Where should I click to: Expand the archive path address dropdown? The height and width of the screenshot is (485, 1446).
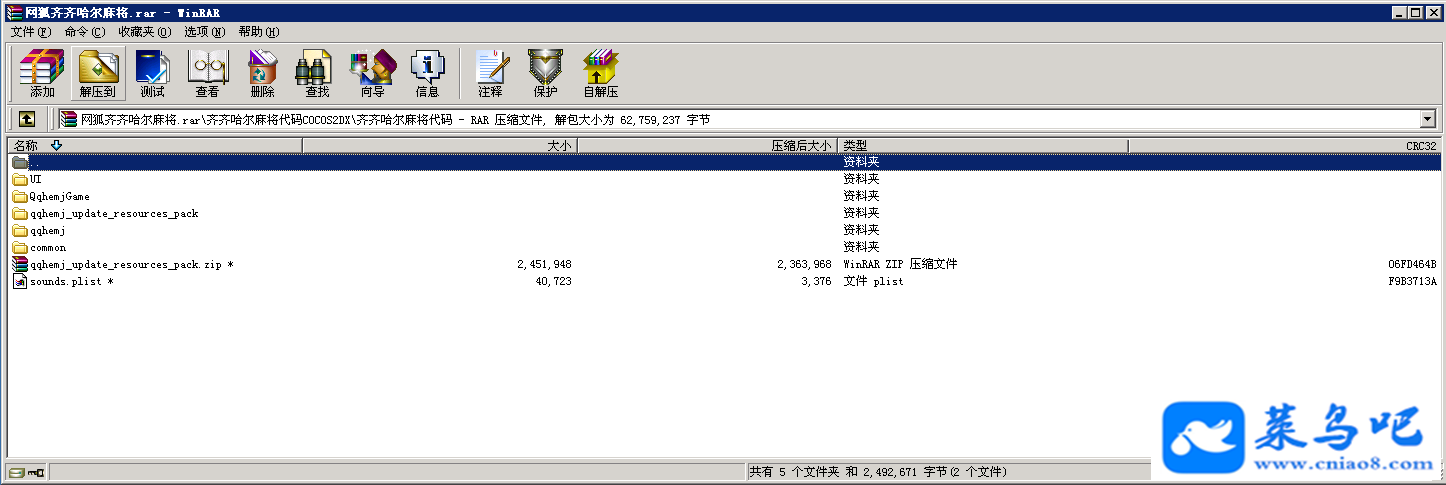pyautogui.click(x=1427, y=120)
